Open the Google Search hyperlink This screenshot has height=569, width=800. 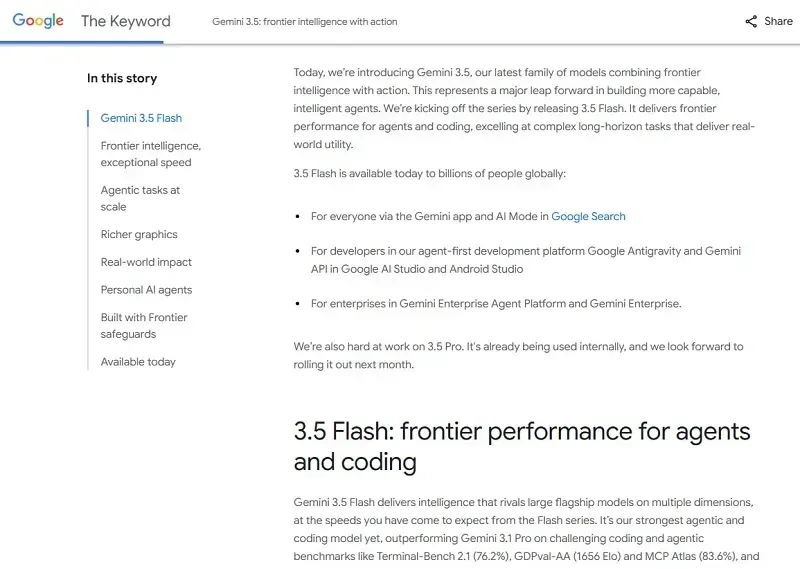[x=588, y=216]
